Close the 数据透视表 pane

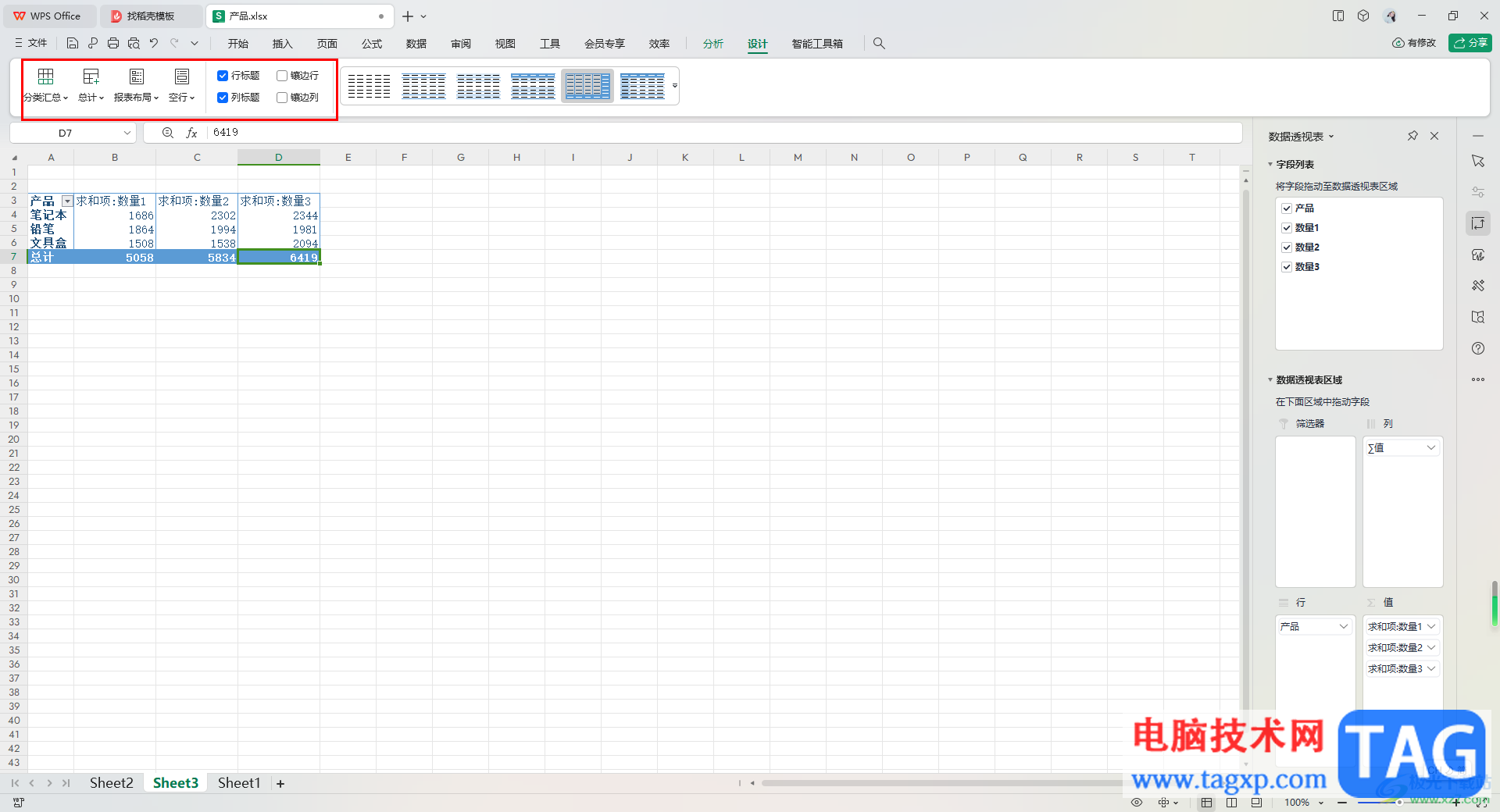click(1434, 136)
